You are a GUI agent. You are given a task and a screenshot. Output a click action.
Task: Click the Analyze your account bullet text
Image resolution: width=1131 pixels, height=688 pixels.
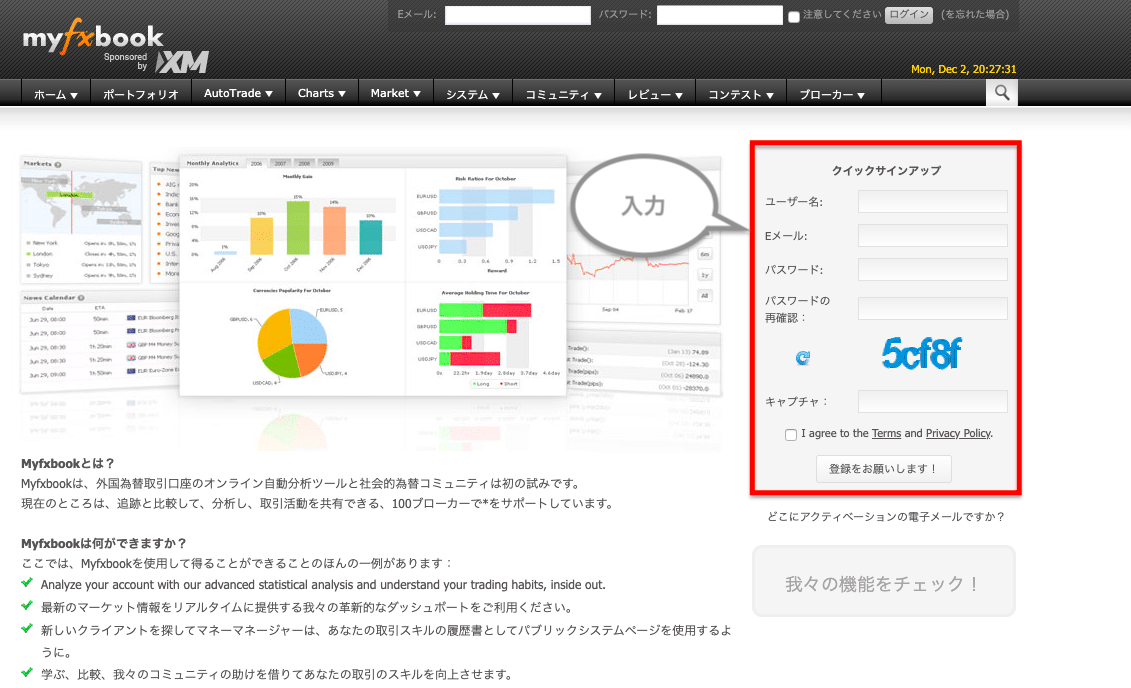tap(323, 585)
